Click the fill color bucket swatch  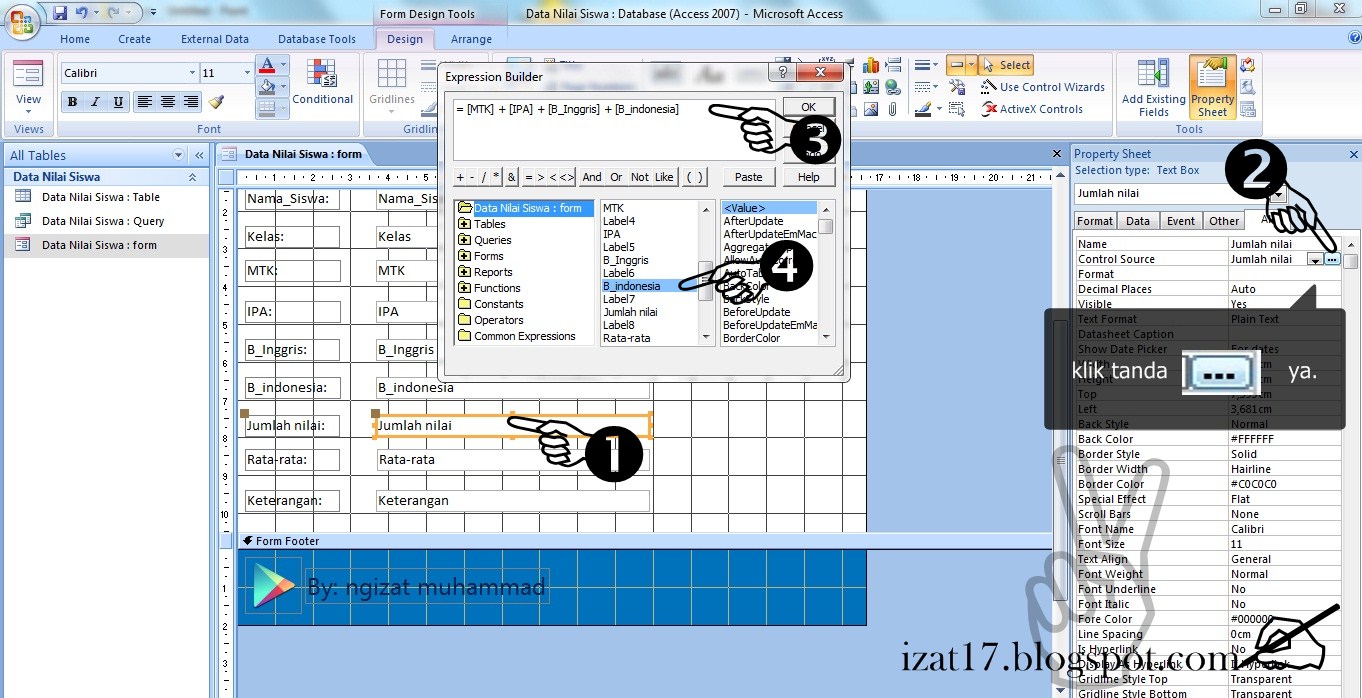pos(267,88)
